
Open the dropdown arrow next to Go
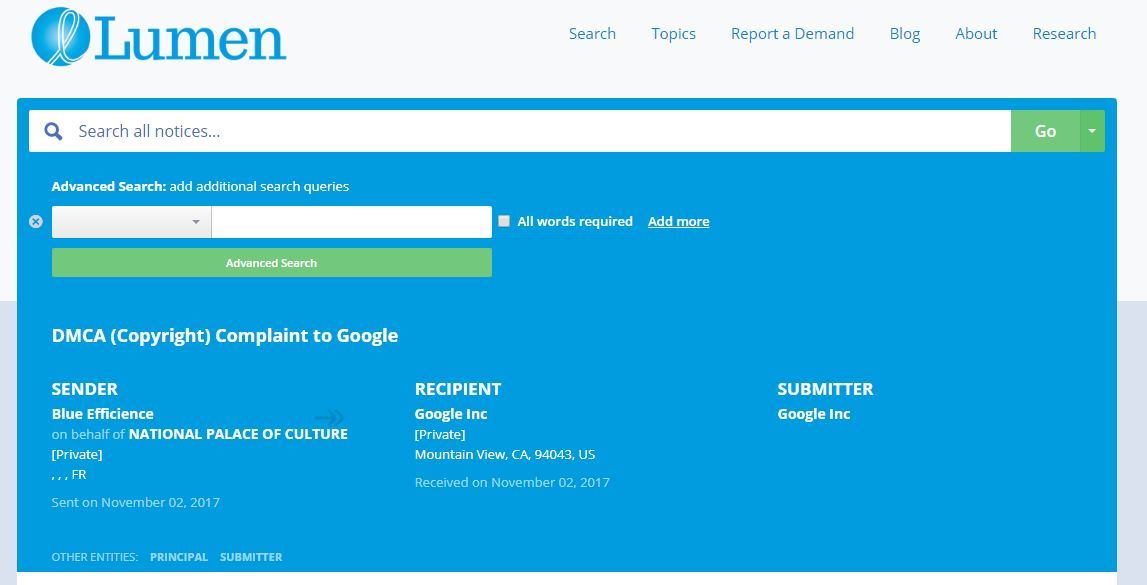tap(1092, 132)
